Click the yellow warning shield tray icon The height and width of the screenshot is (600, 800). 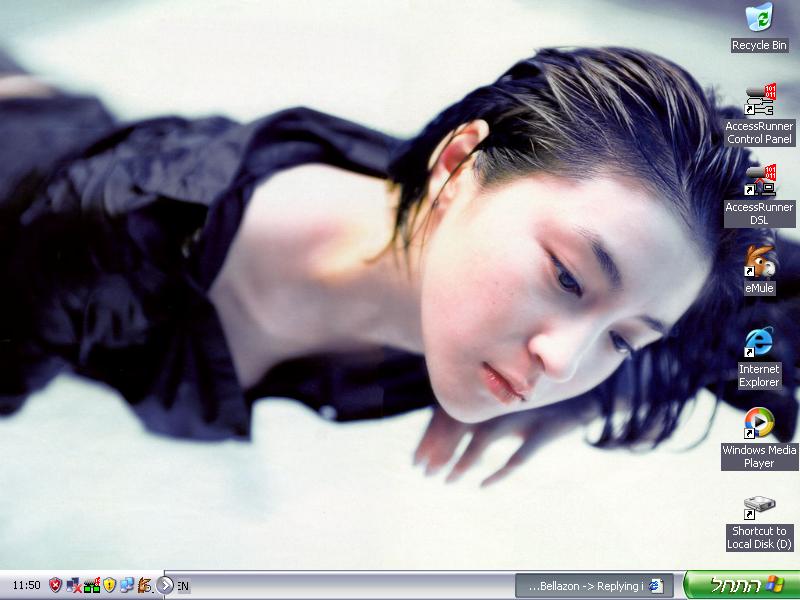pos(109,585)
